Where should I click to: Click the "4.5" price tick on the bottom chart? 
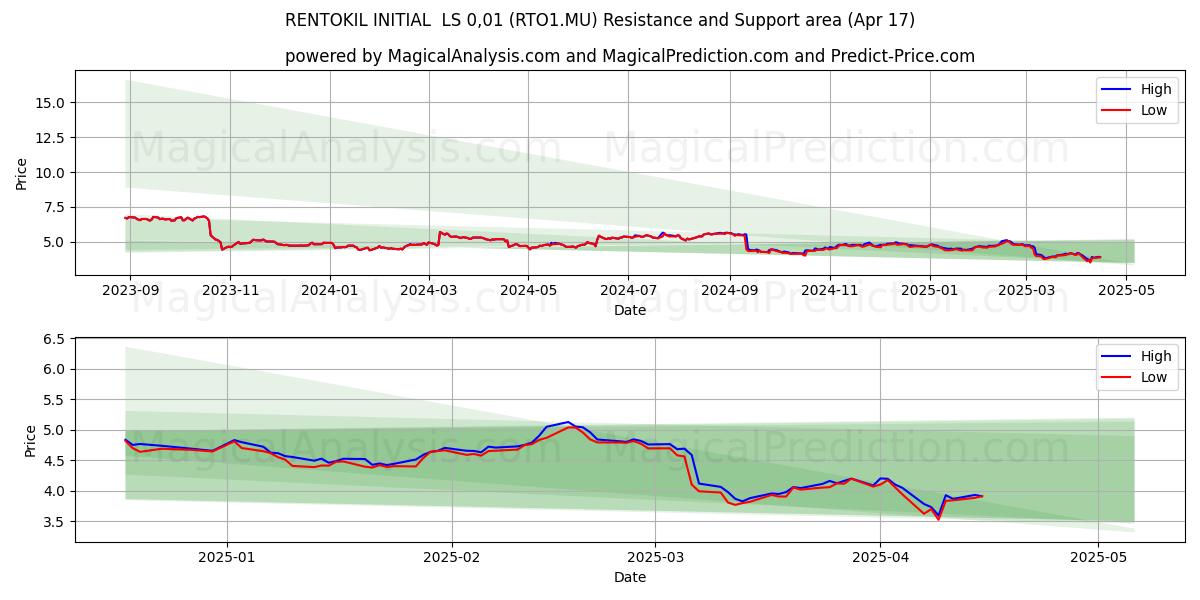click(x=55, y=461)
